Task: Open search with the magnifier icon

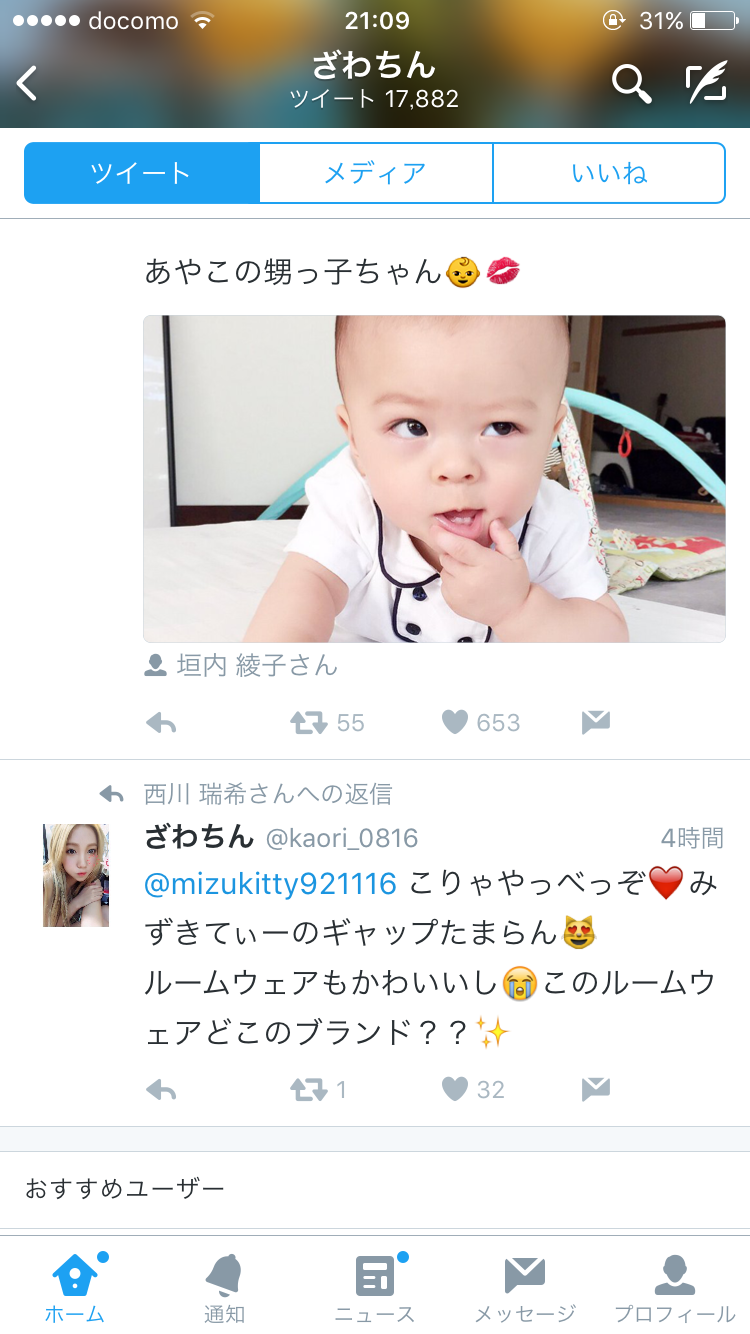Action: (x=631, y=84)
